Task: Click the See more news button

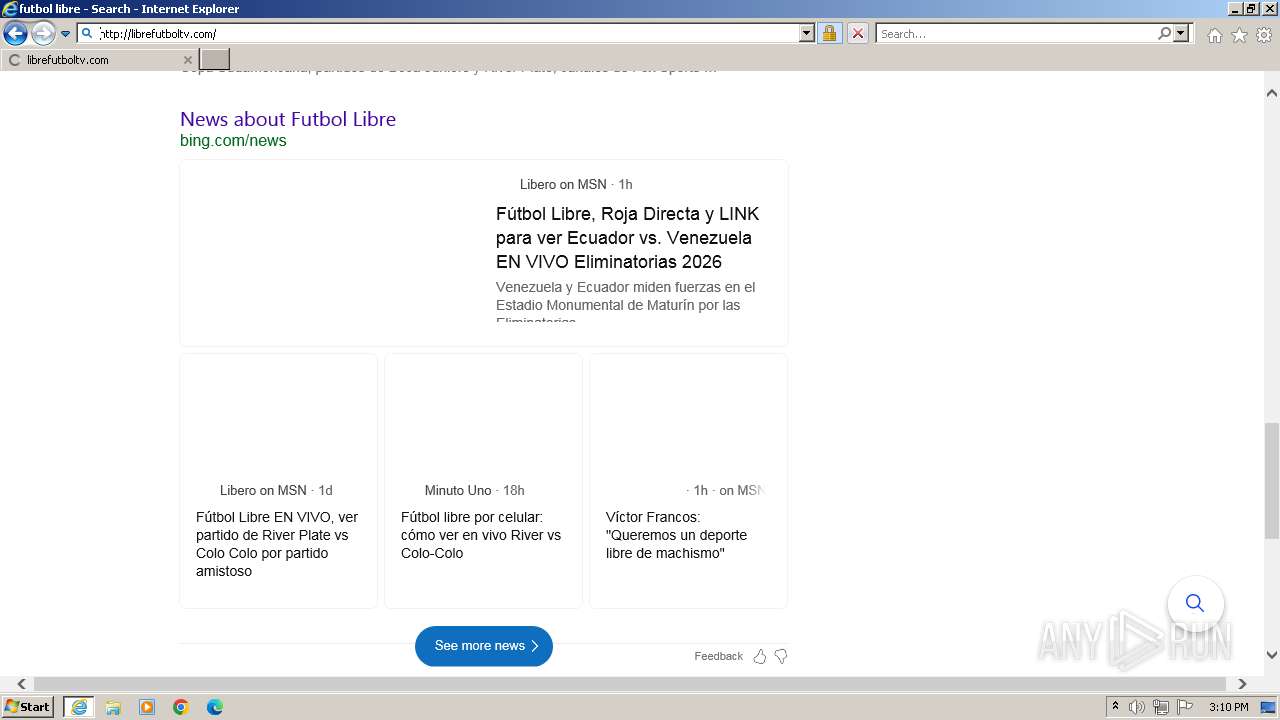Action: pyautogui.click(x=484, y=646)
